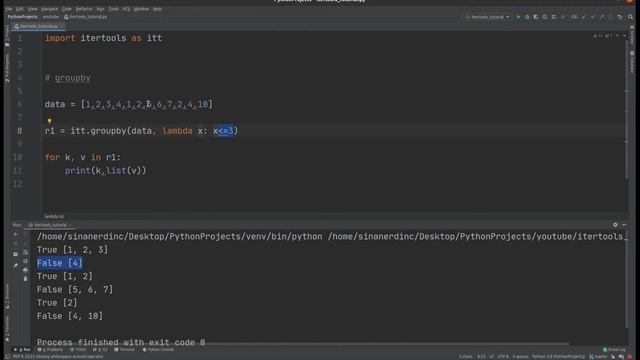This screenshot has height=360, width=640.
Task: Open the Navigate menu
Action: coord(49,9)
